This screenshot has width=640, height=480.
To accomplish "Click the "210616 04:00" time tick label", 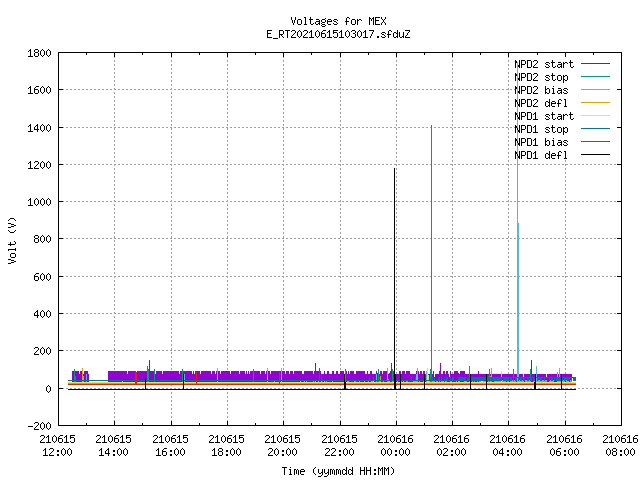I will click(x=507, y=446).
